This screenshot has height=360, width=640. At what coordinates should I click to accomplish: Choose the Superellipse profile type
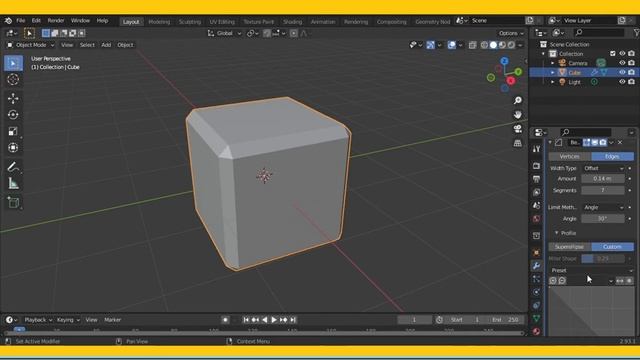click(x=570, y=247)
